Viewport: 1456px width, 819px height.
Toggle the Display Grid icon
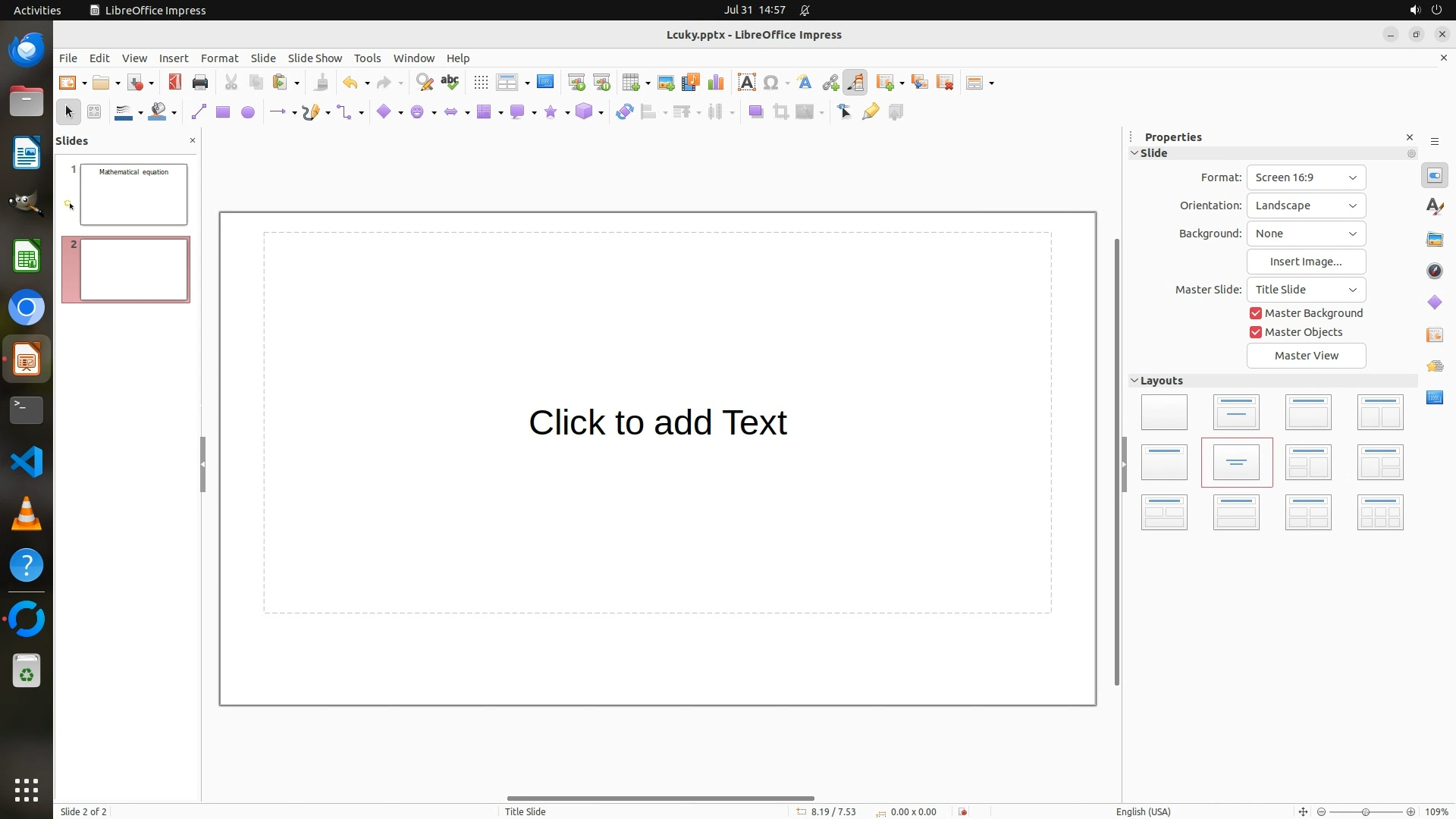coord(481,83)
